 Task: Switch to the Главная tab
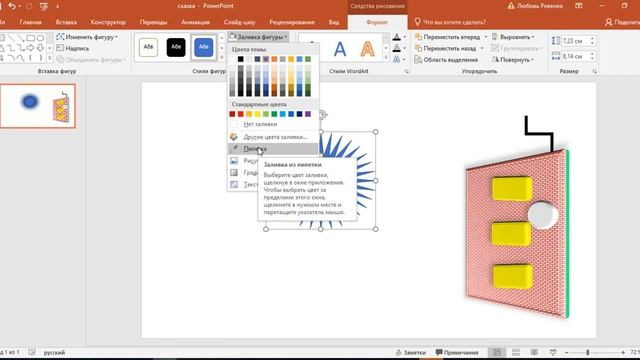[31, 22]
